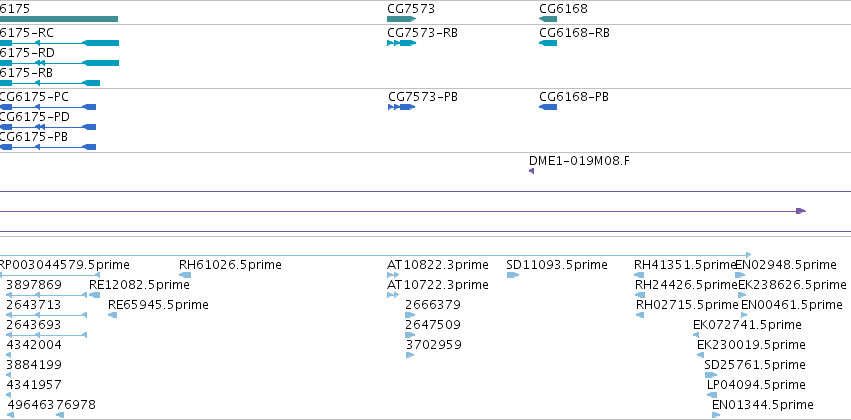The width and height of the screenshot is (851, 420).
Task: Select the CG6168 gene arrow glyph
Action: coord(548,19)
